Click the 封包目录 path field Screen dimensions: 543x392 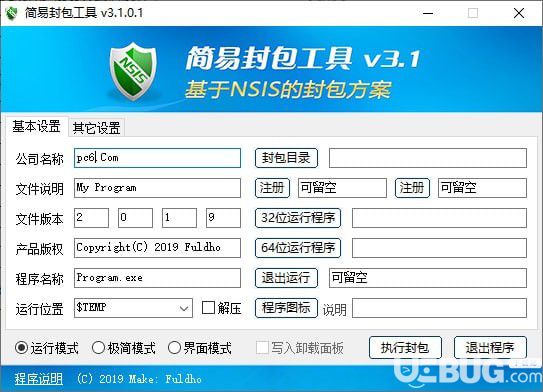(428, 158)
